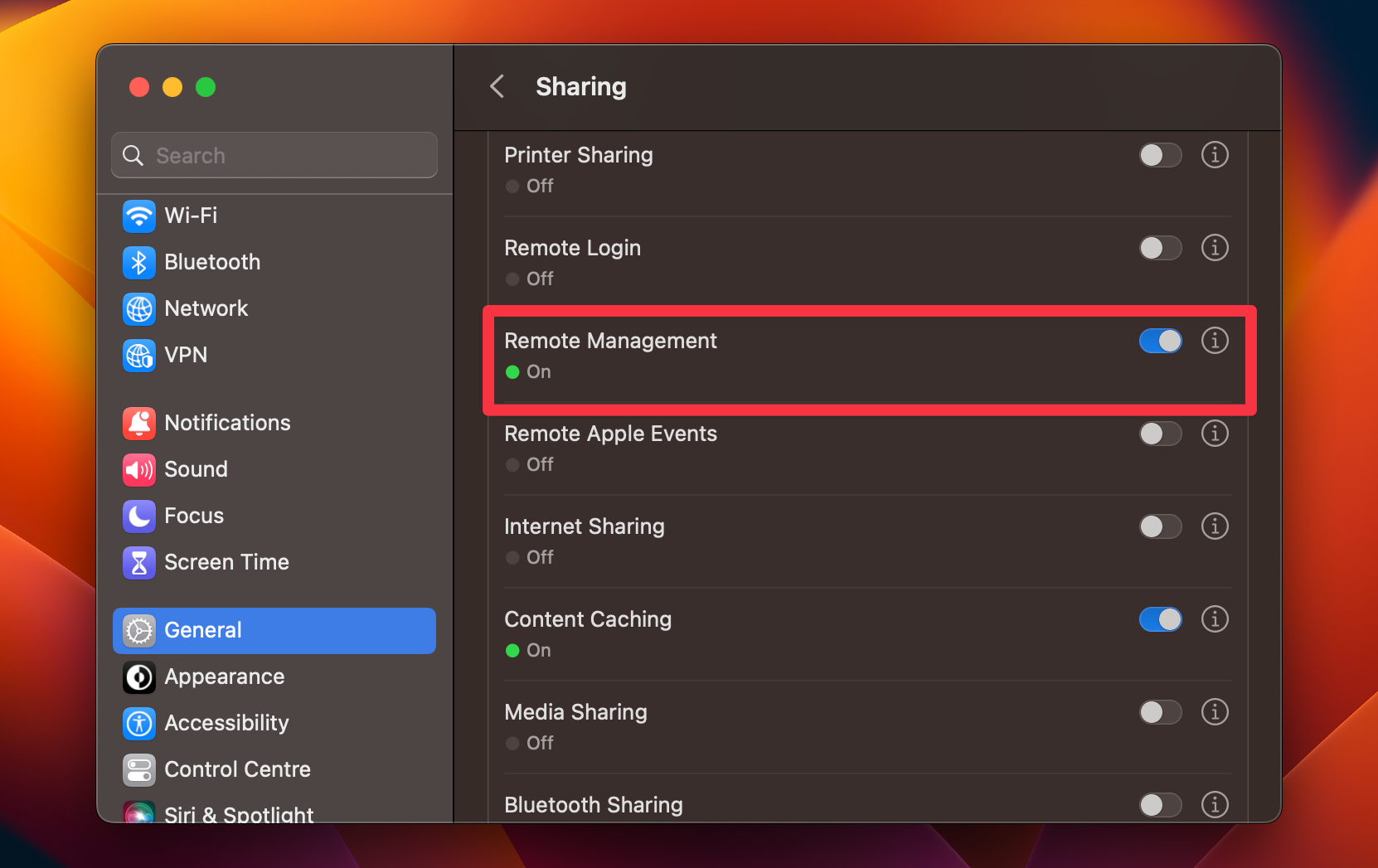
Task: Enable Remote Login
Action: (1161, 247)
